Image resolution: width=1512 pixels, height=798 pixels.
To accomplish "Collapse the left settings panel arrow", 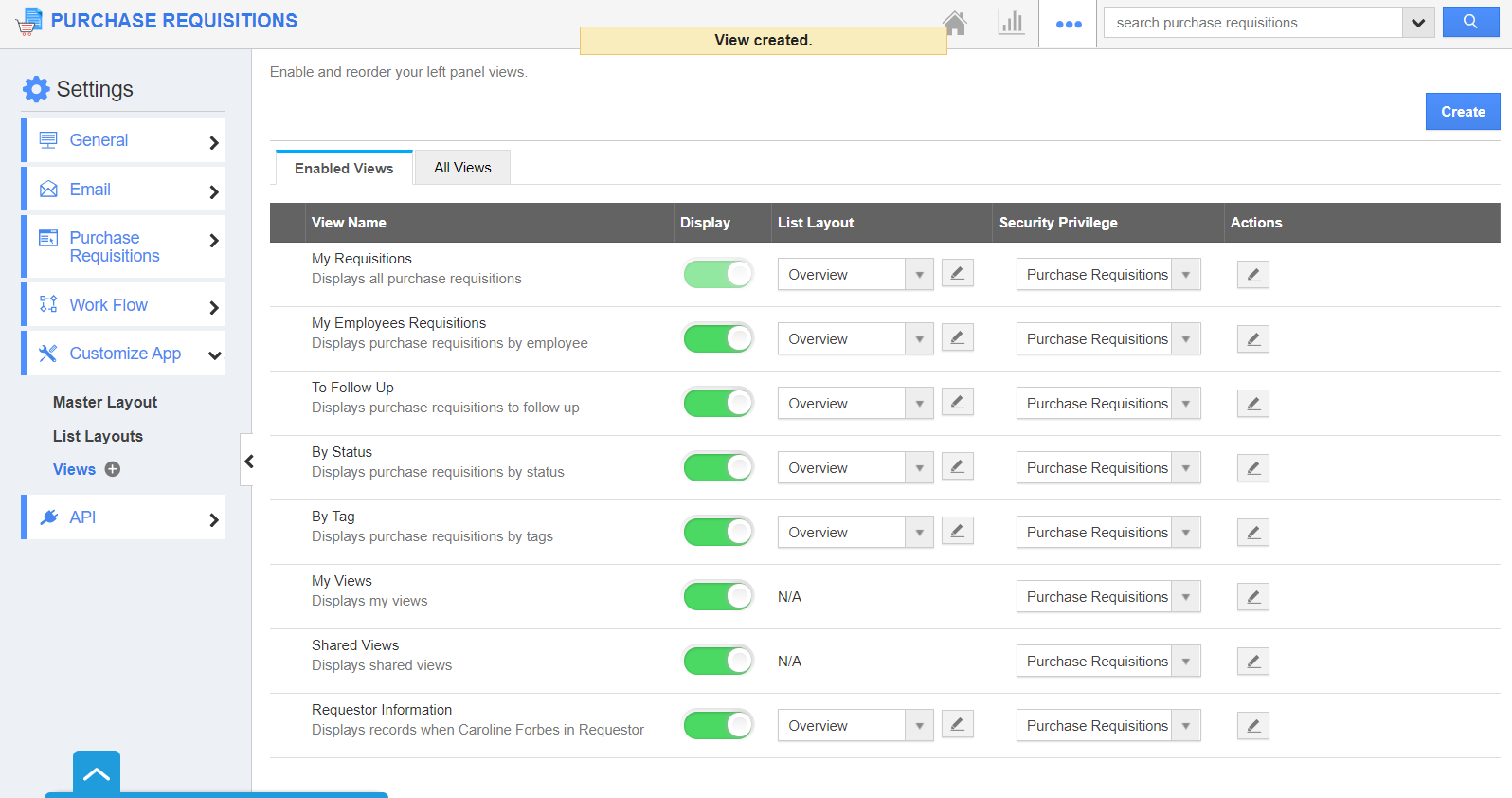I will point(248,462).
